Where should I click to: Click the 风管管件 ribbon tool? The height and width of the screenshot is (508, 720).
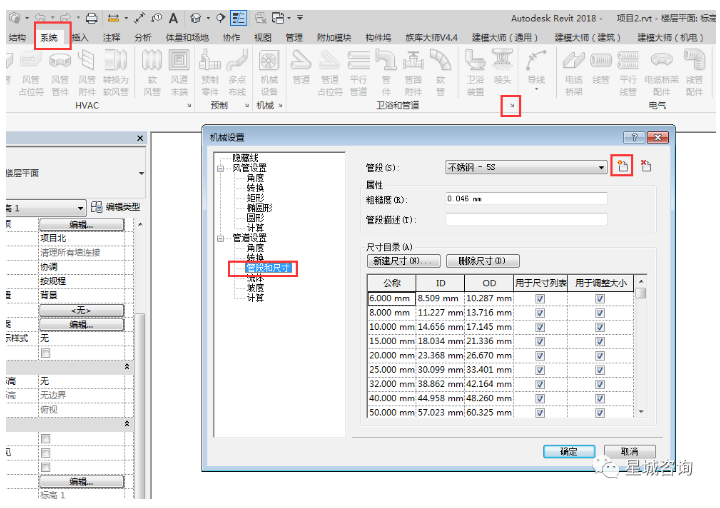point(60,73)
